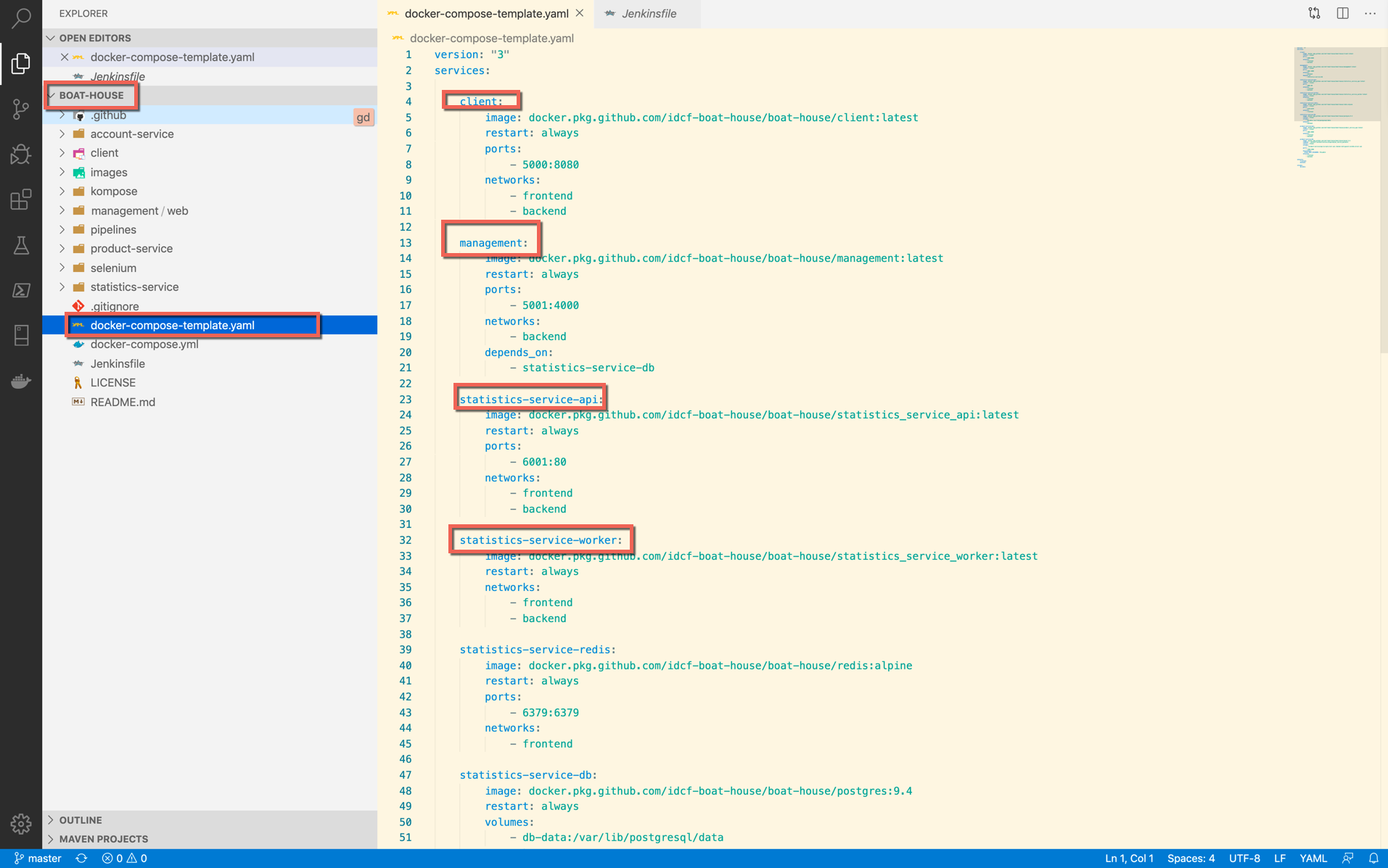Click the feedback icon in status bar
Viewport: 1388px width, 868px height.
pos(1347,859)
